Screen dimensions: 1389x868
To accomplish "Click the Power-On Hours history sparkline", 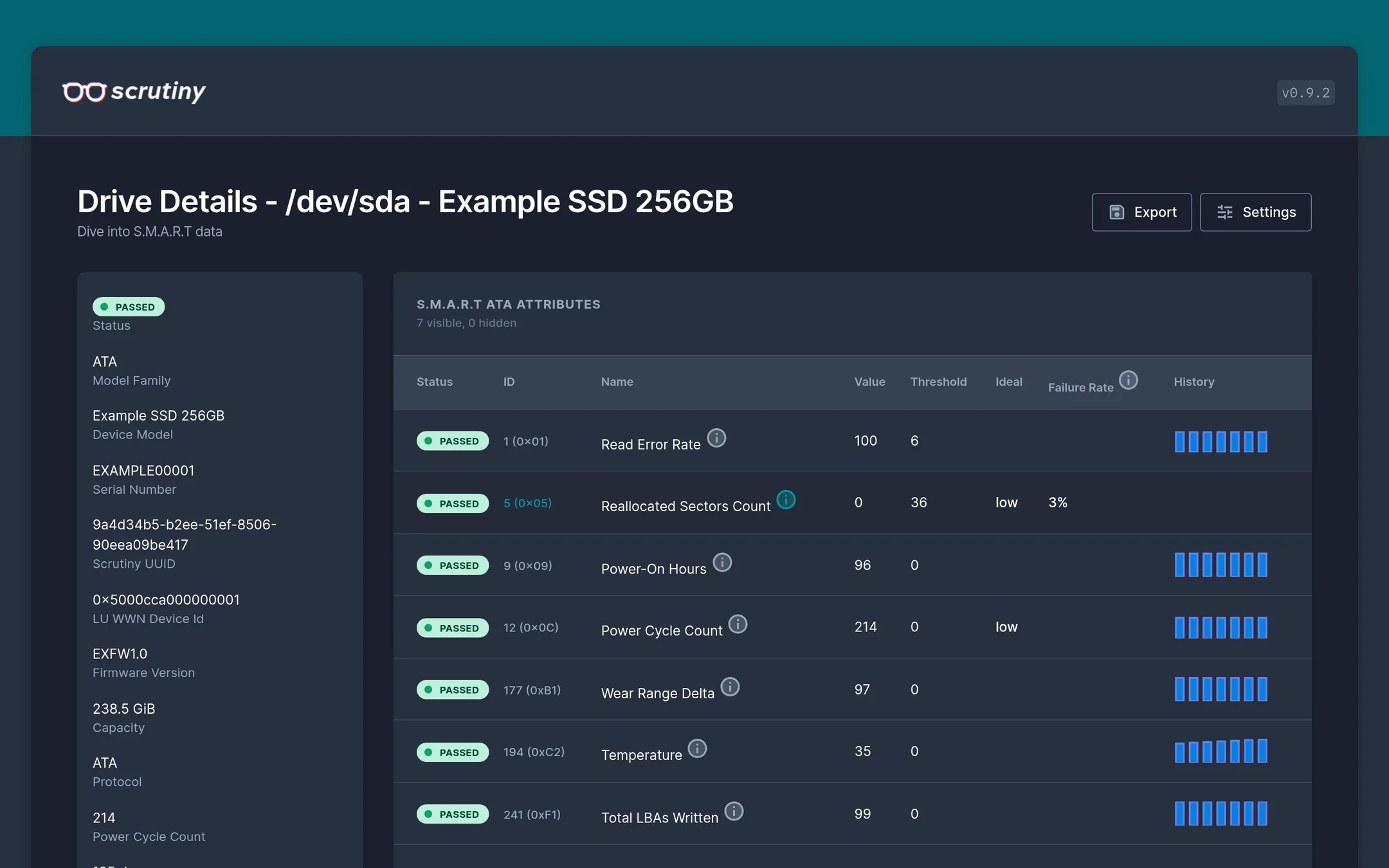I will (1221, 565).
